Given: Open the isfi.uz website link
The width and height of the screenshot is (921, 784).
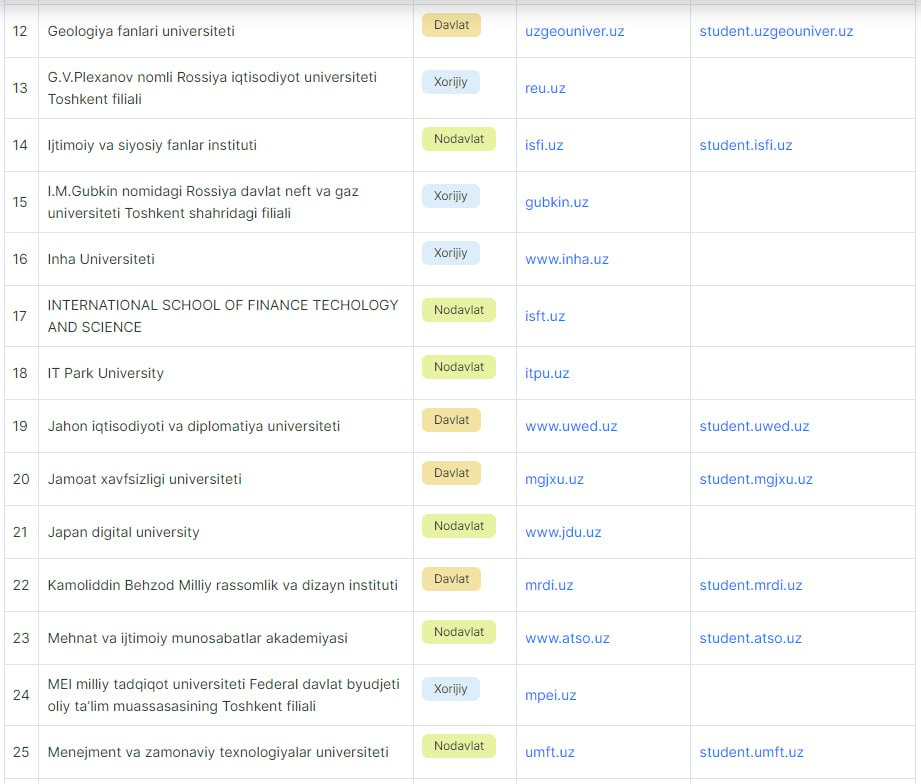Looking at the screenshot, I should click(544, 145).
